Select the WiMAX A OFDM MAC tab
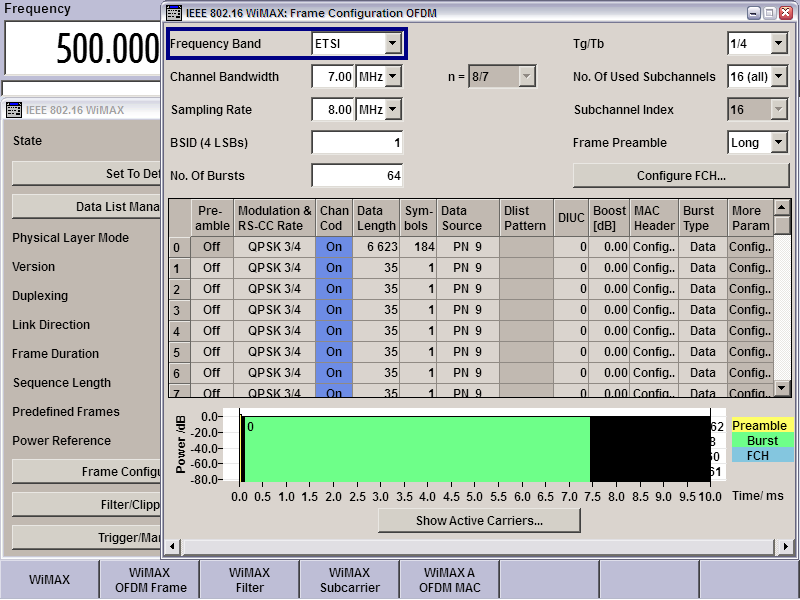The height and width of the screenshot is (600, 800). (x=449, y=580)
